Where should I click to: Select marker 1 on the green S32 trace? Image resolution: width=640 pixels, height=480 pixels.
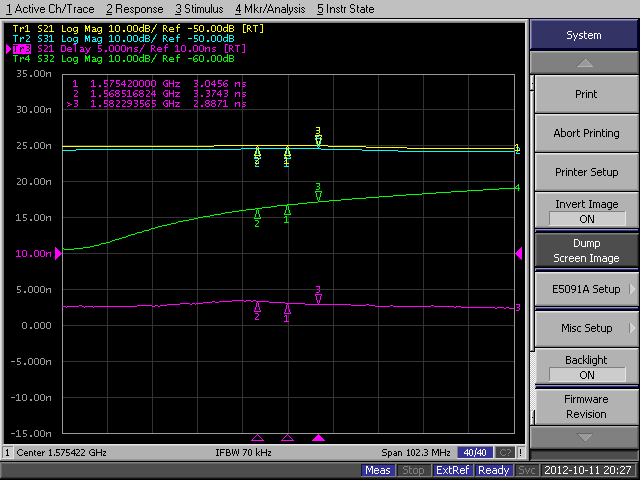[287, 210]
